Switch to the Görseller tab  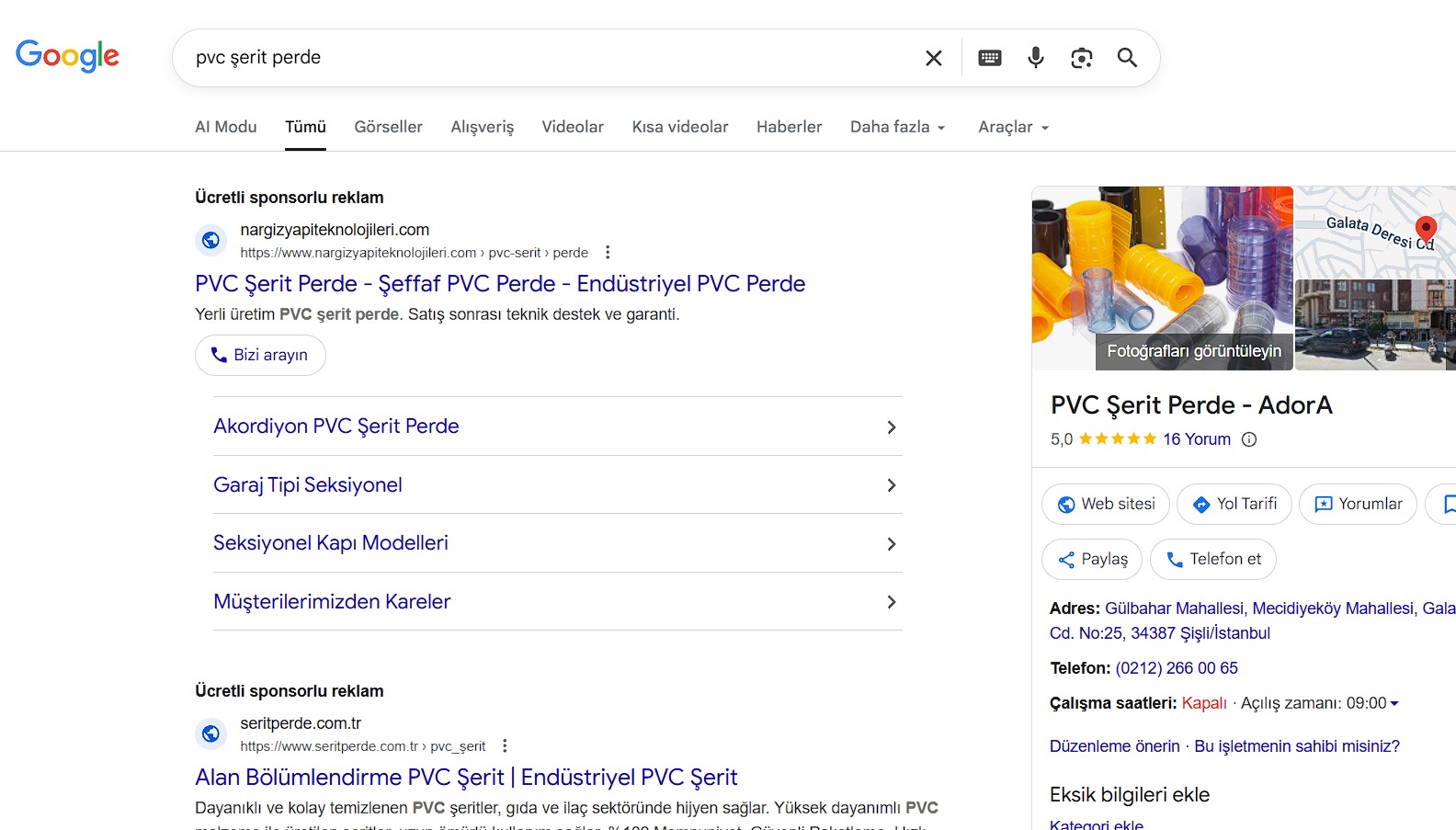pos(388,127)
